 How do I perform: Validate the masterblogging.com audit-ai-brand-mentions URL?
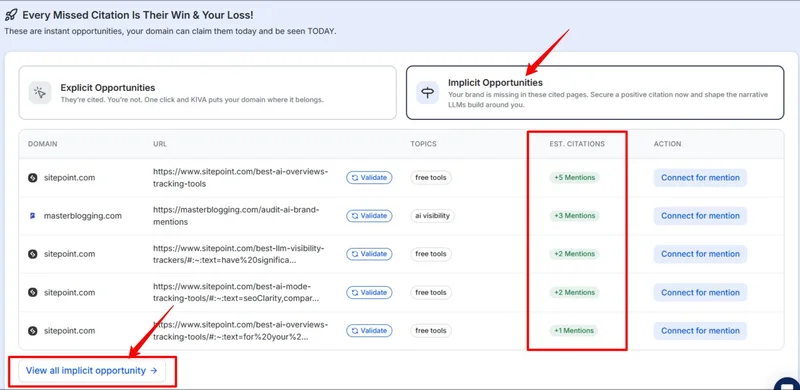coord(369,216)
